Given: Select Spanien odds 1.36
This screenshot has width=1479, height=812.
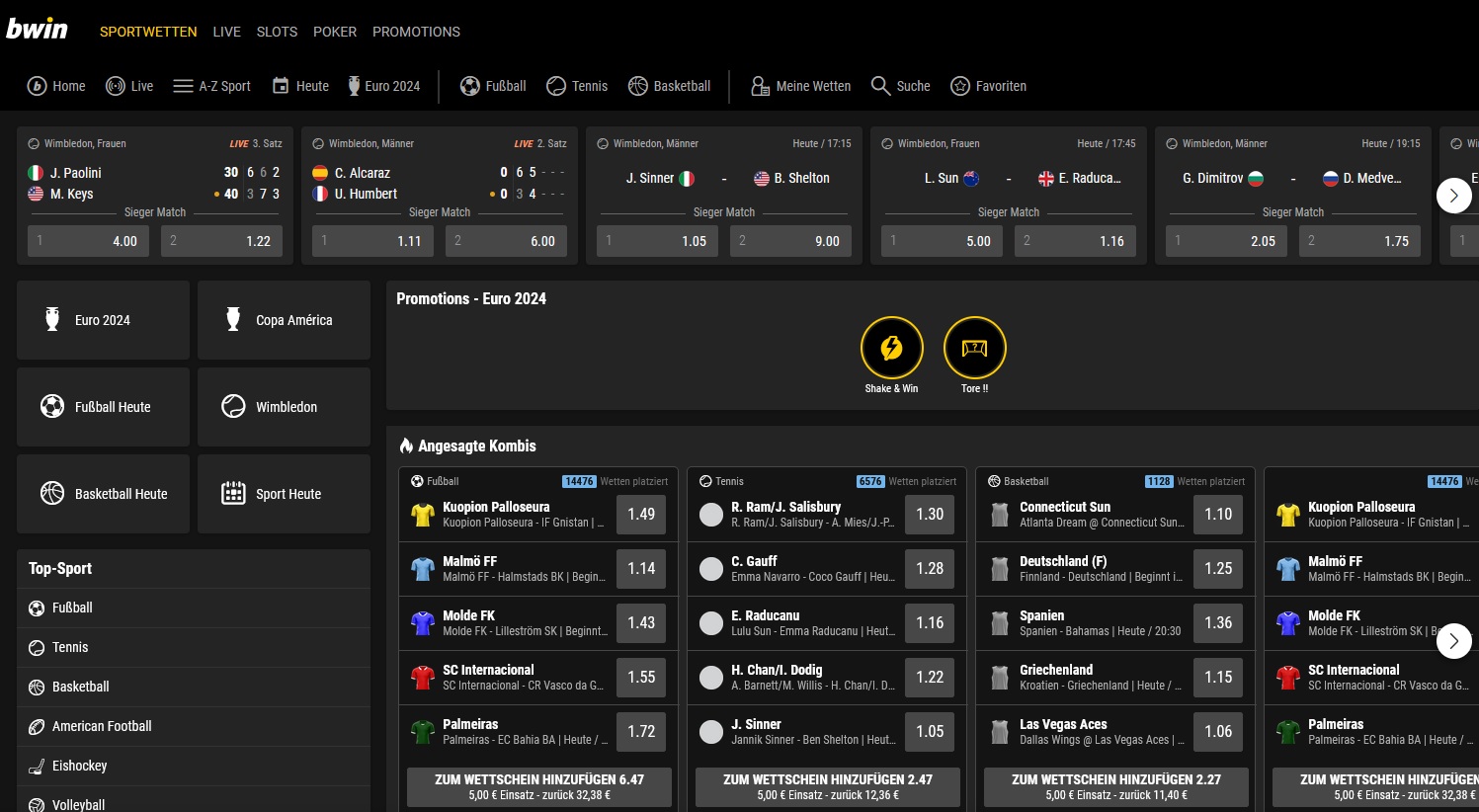Looking at the screenshot, I should [x=1218, y=622].
